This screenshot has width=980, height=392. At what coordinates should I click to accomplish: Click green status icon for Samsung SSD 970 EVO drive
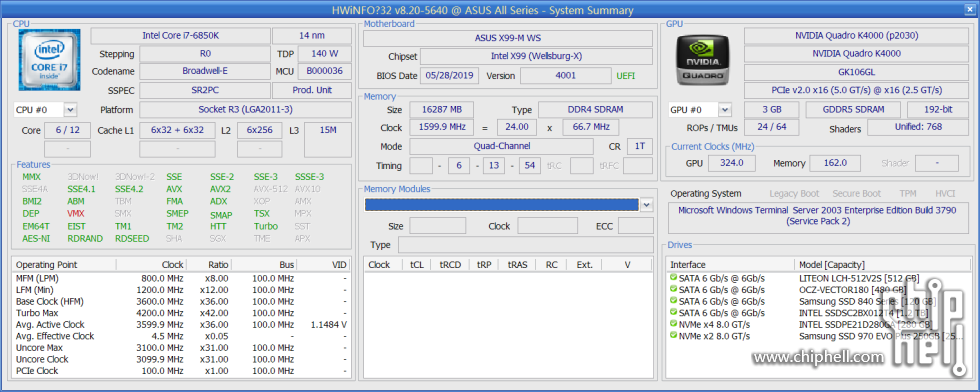click(x=673, y=335)
